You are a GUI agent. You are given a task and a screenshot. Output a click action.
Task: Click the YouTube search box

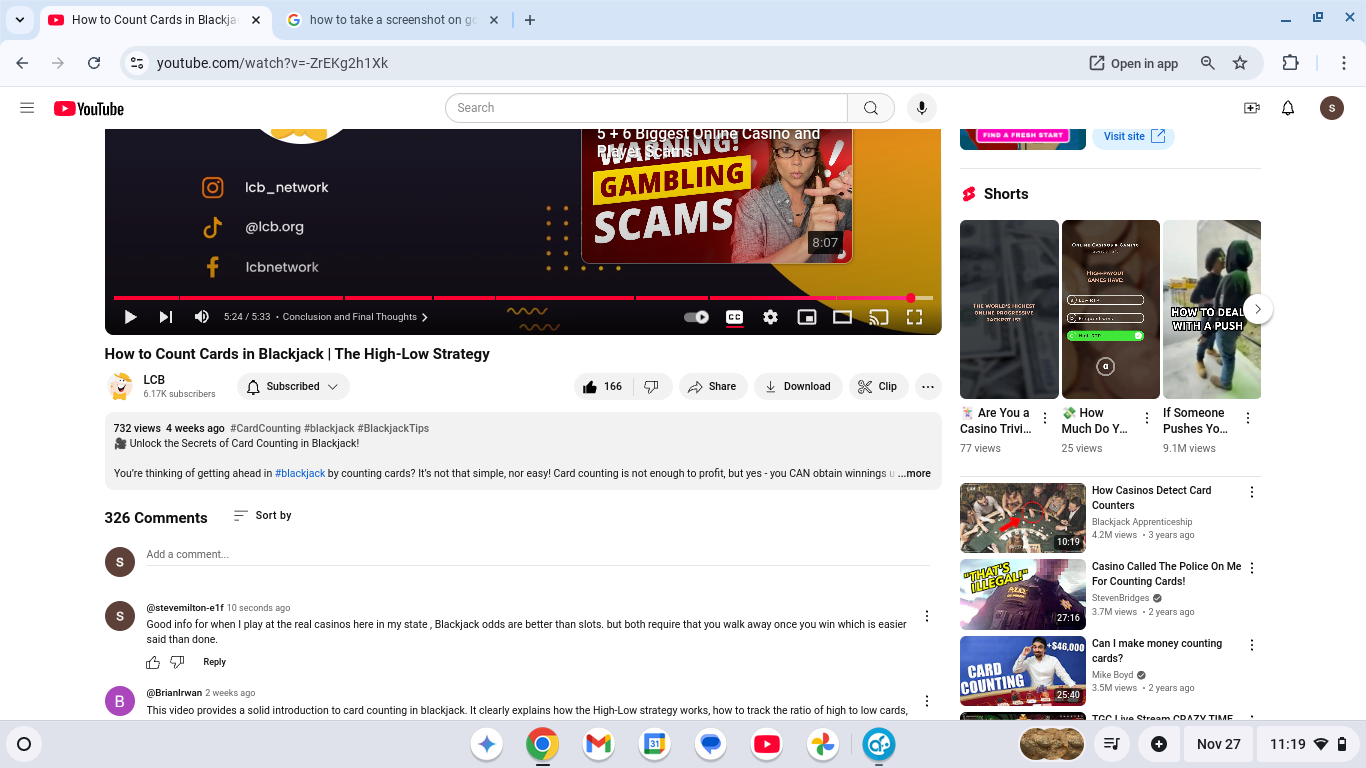(x=646, y=108)
